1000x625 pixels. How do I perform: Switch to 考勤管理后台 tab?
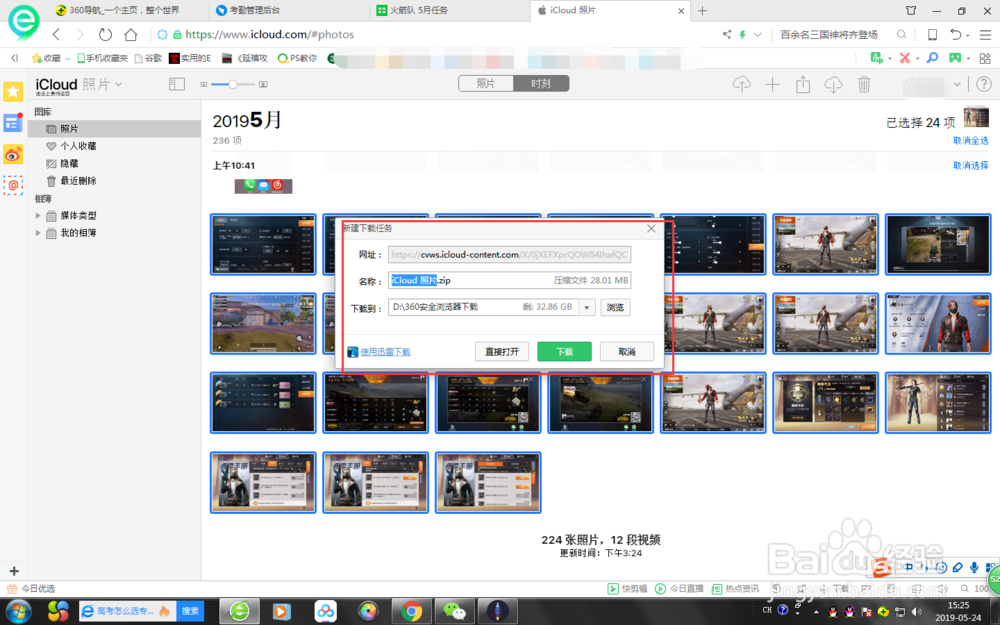[x=255, y=10]
